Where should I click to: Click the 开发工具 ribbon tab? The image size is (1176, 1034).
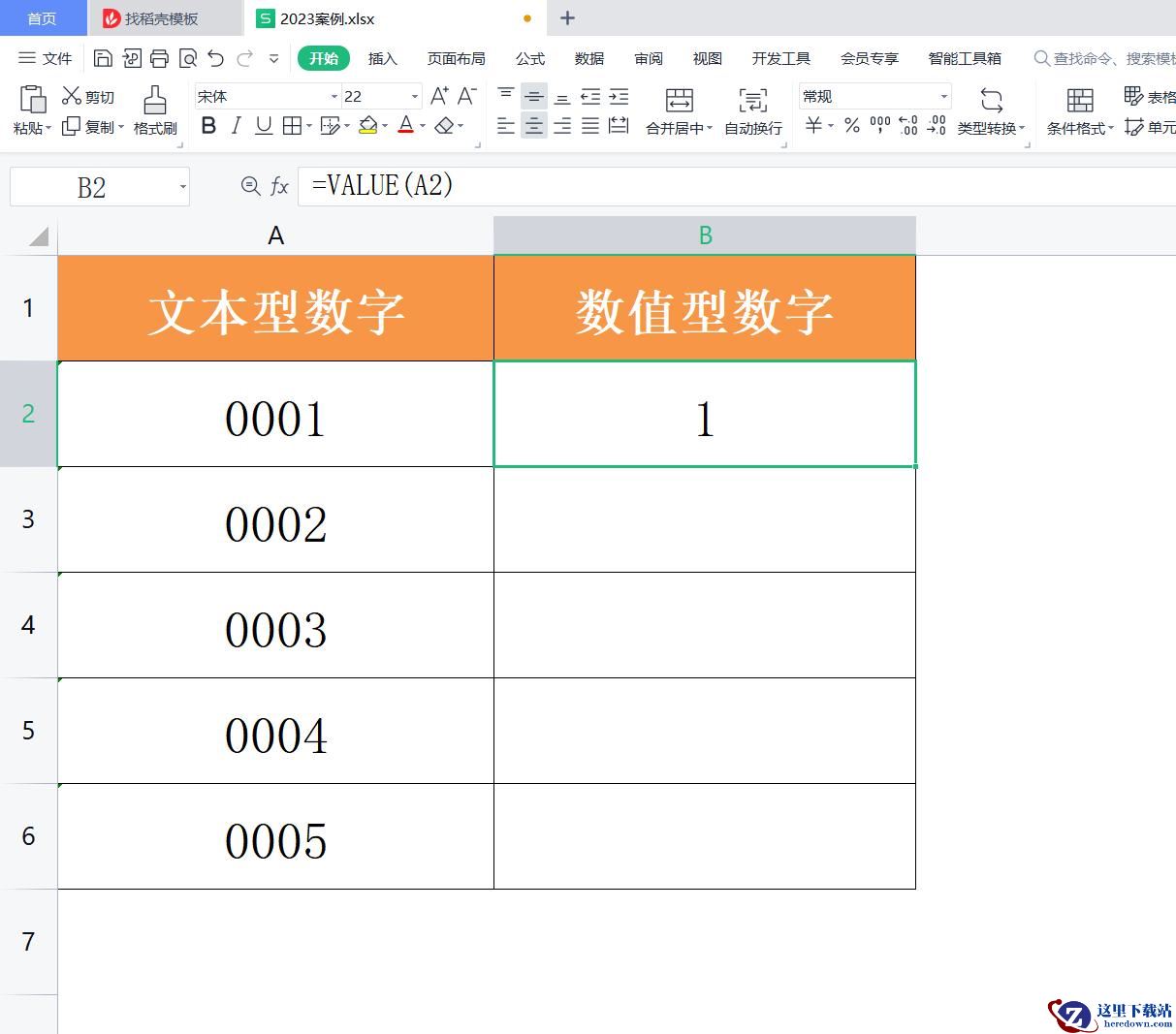point(781,58)
